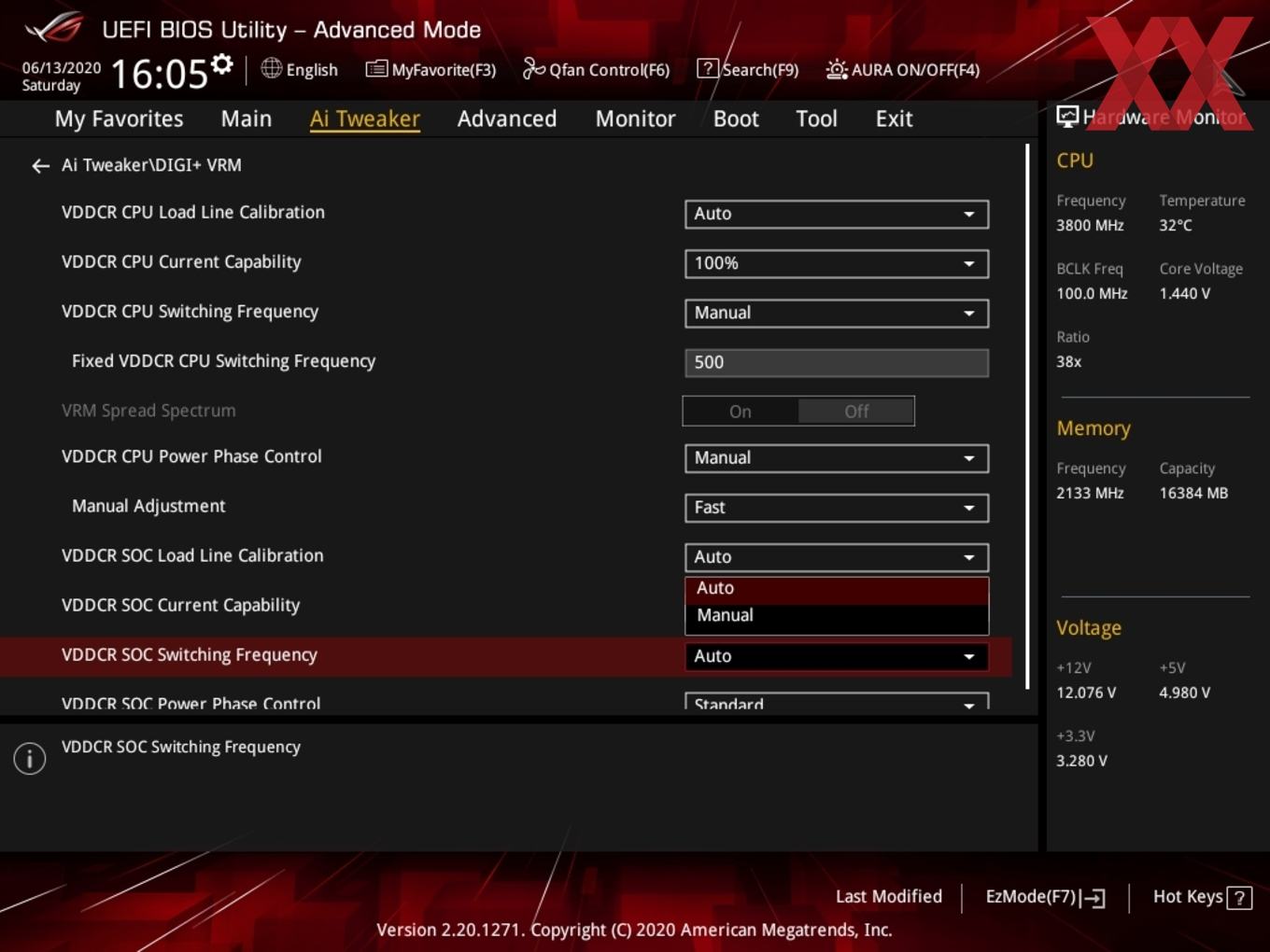The image size is (1270, 952).
Task: Switch to Main tab
Action: pos(247,119)
